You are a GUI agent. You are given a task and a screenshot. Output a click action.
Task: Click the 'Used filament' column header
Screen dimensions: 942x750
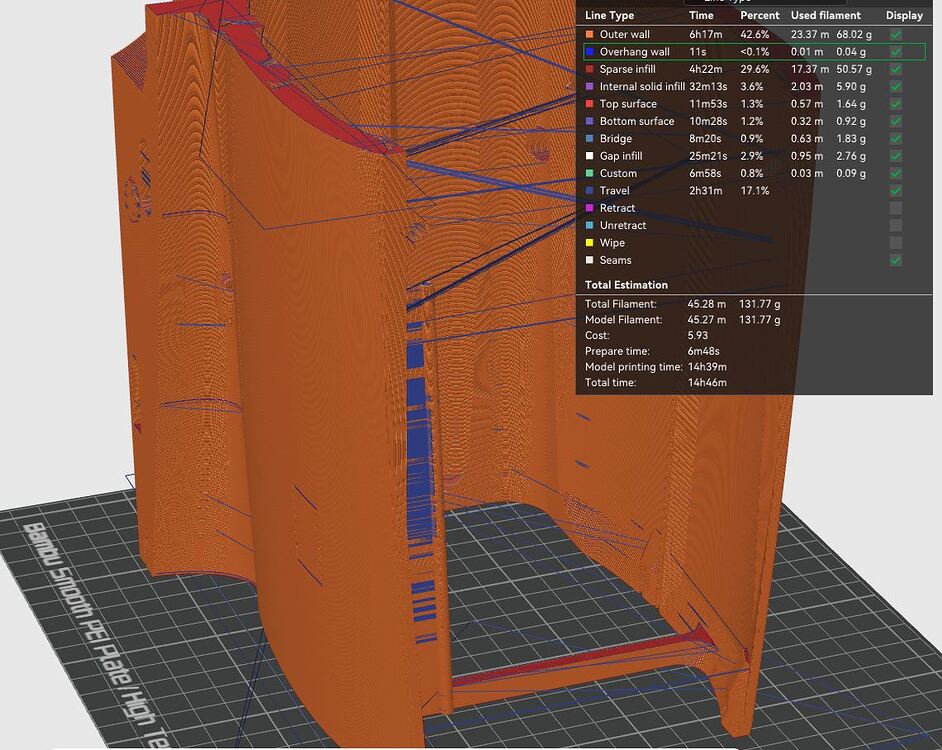tap(825, 16)
